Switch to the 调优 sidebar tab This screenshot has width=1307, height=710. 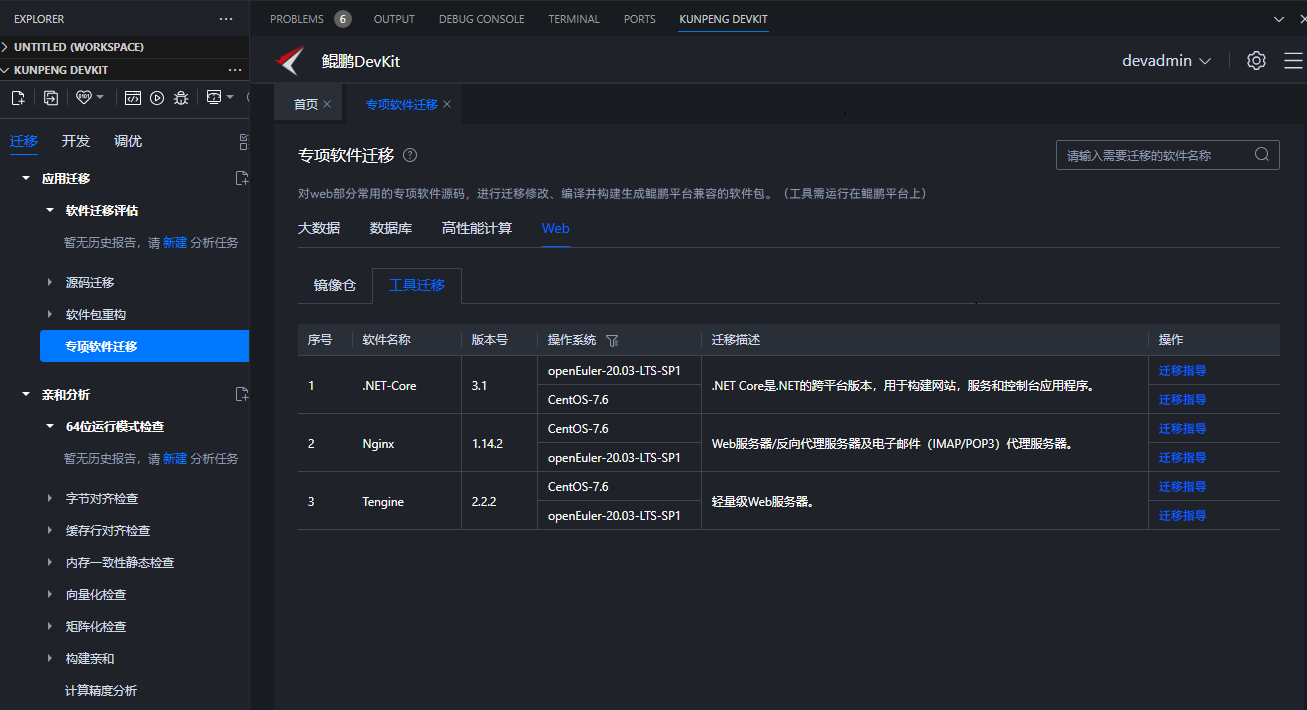[x=128, y=141]
